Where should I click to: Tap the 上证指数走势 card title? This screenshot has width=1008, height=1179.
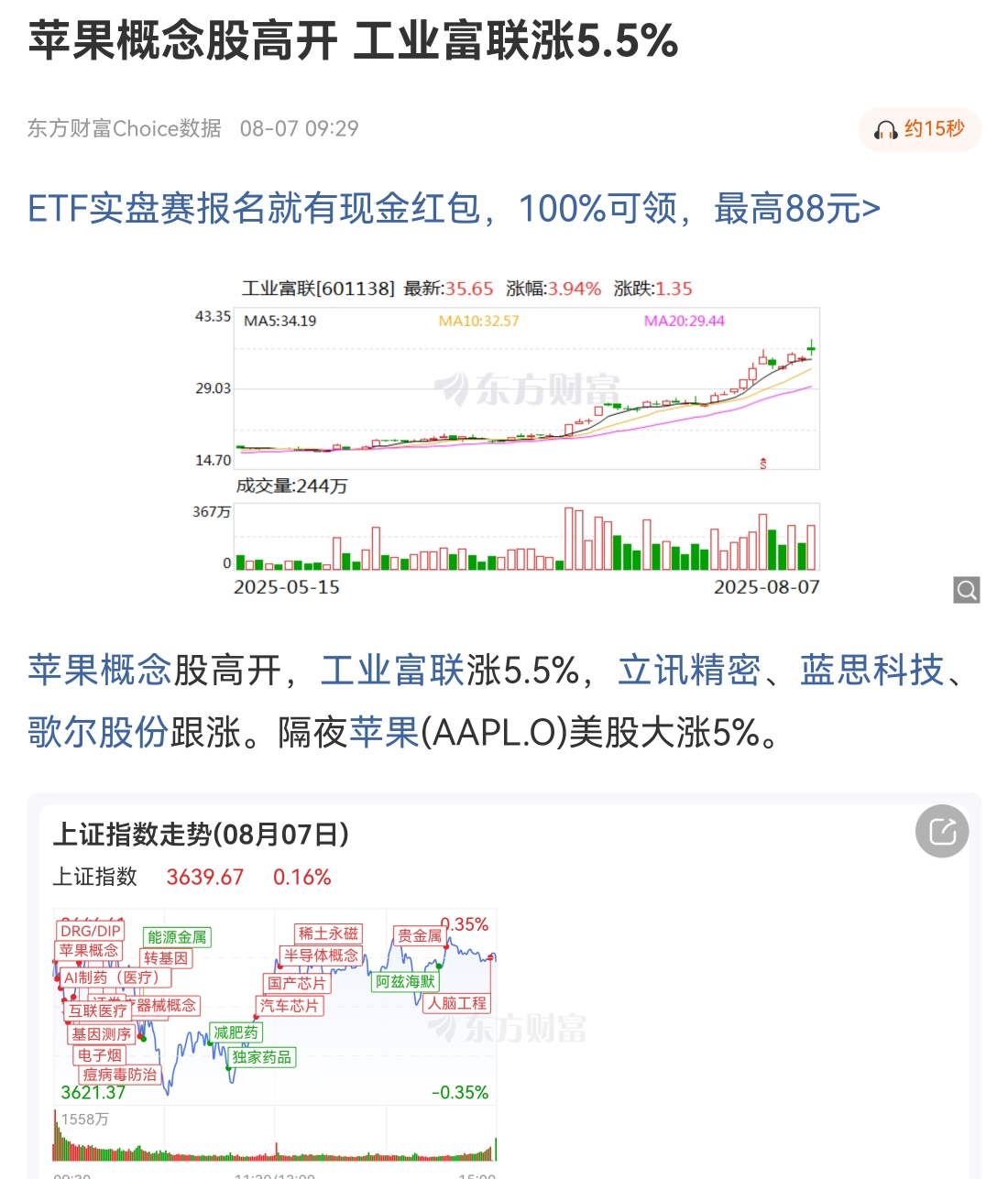[x=202, y=835]
